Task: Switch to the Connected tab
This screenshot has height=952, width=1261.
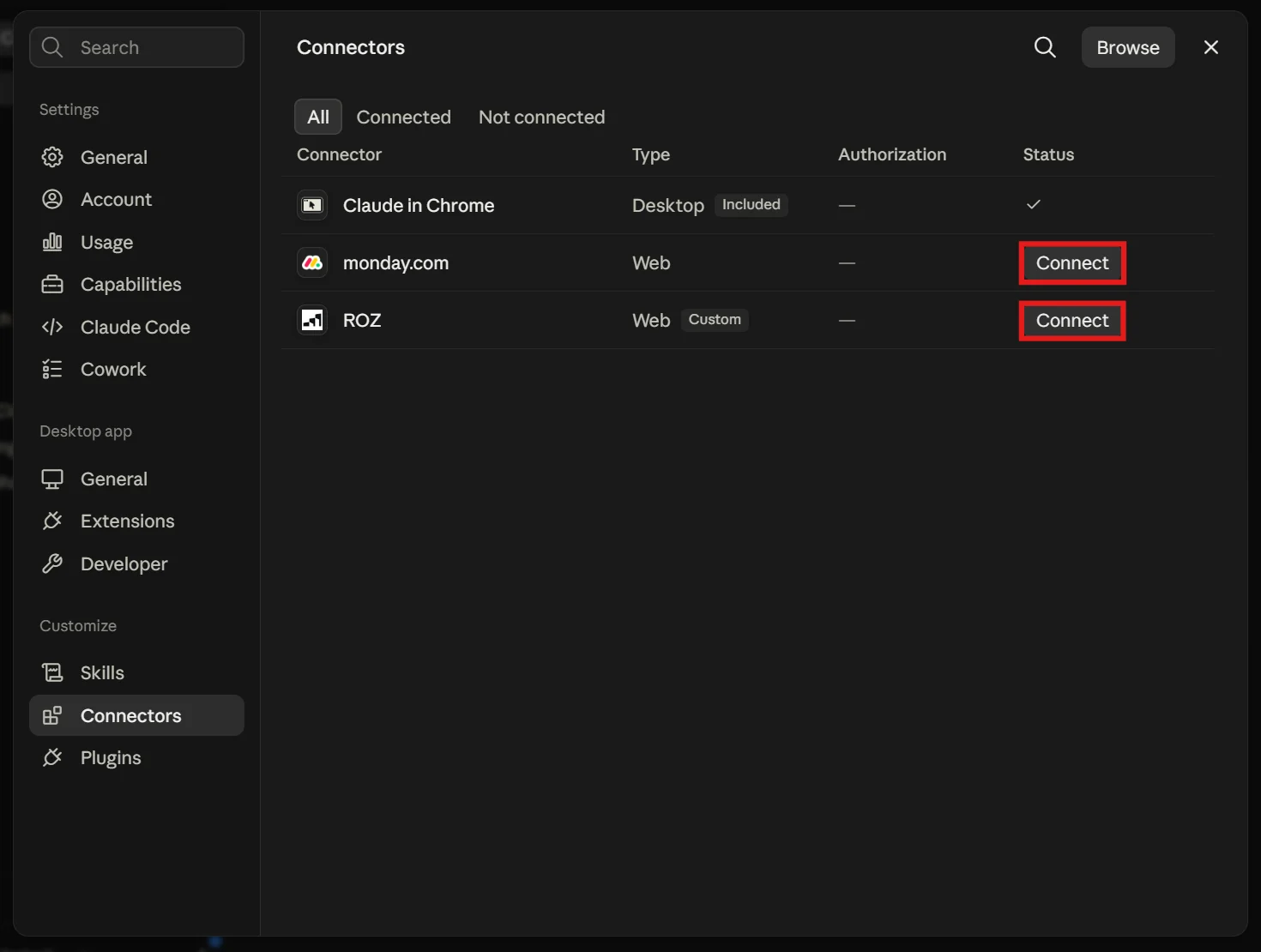Action: 403,117
